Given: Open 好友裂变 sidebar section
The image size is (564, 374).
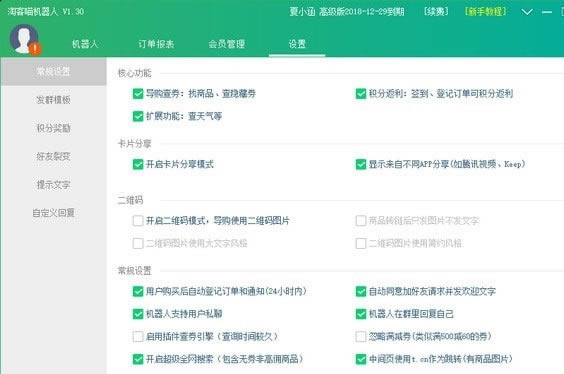Looking at the screenshot, I should click(53, 156).
